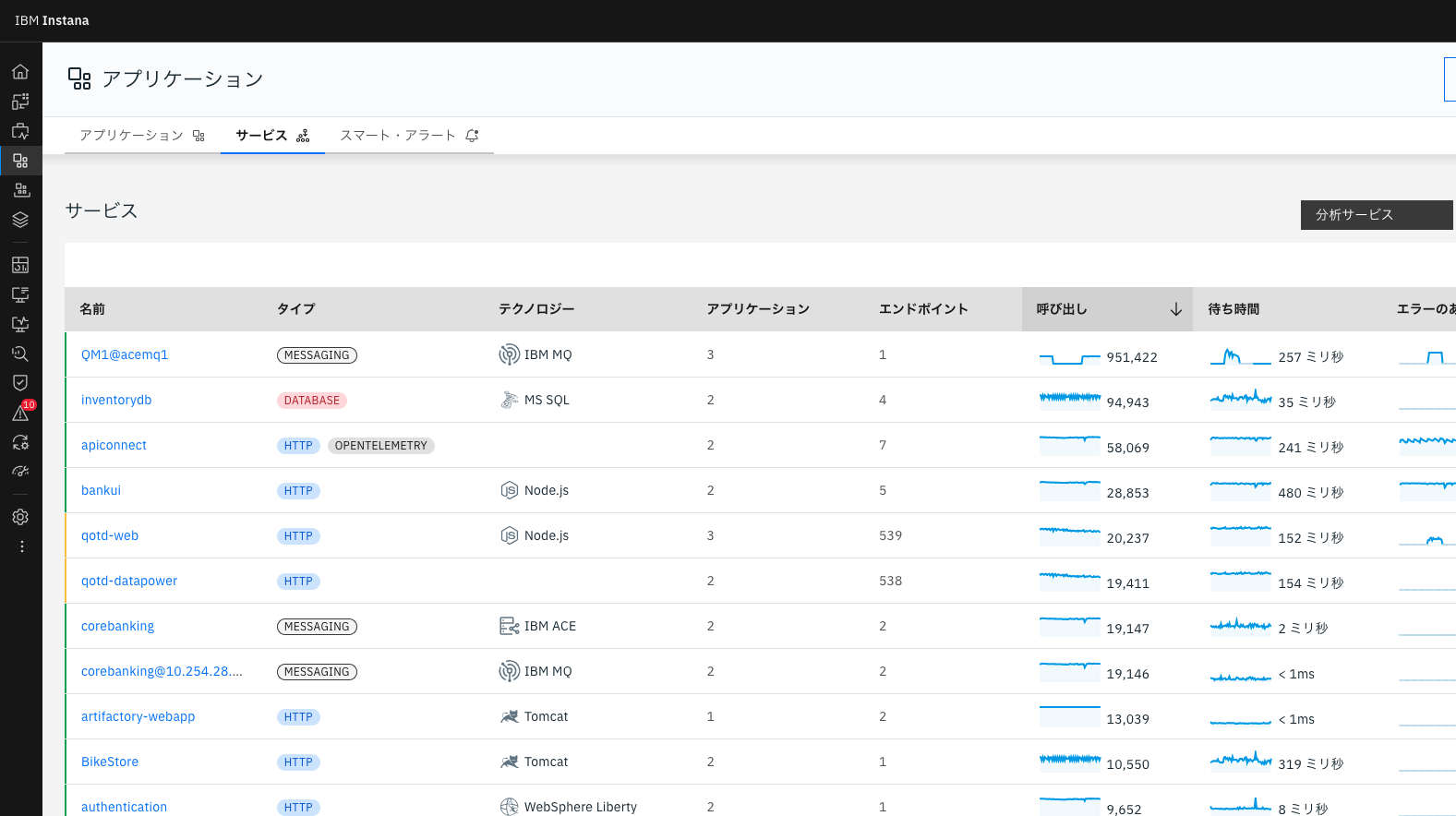Image resolution: width=1456 pixels, height=816 pixels.
Task: Open the Infrastructure layers icon in sidebar
Action: [20, 220]
